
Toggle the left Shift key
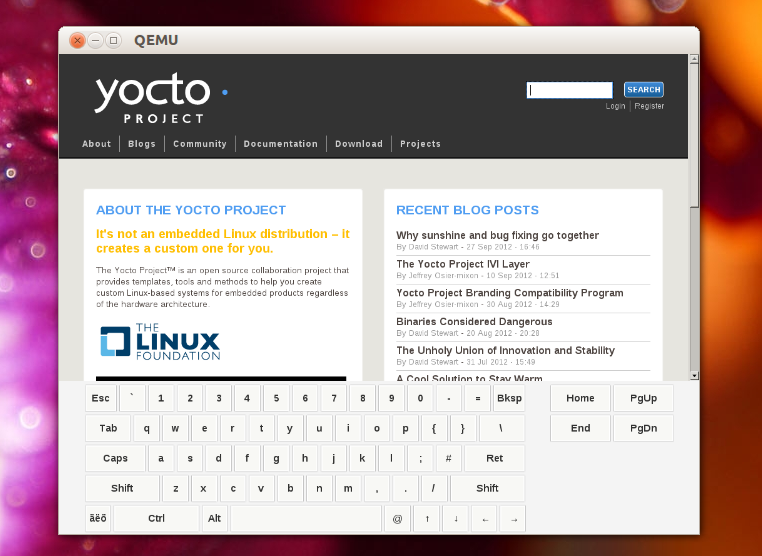pyautogui.click(x=122, y=489)
